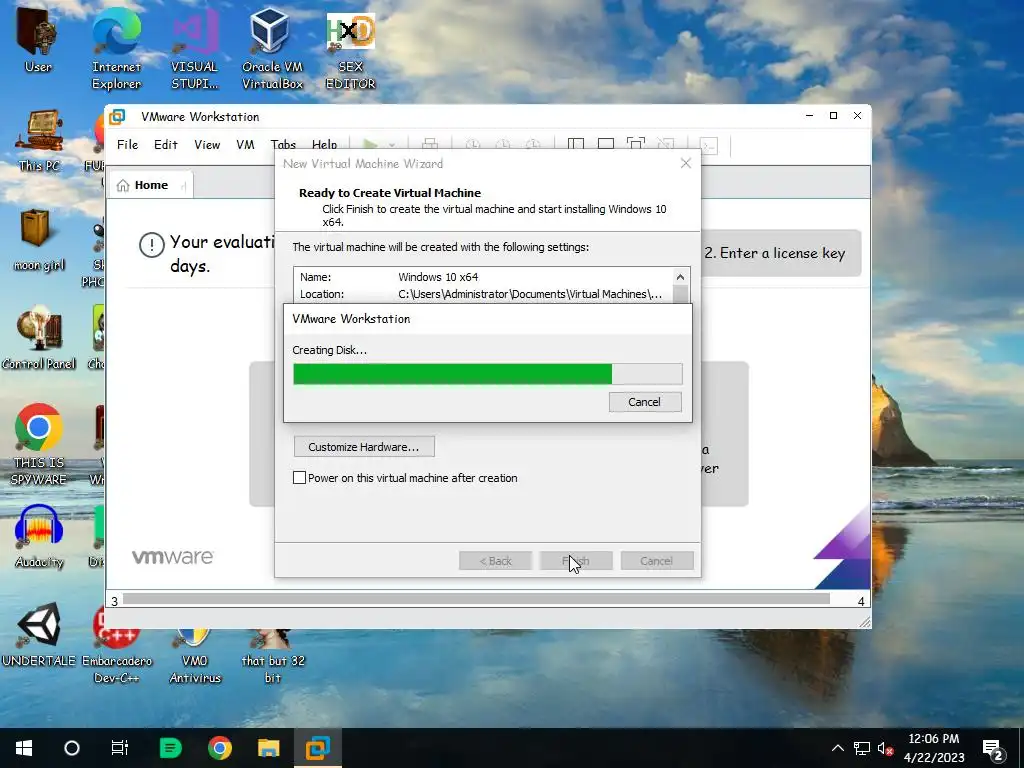Click the green Power On play icon
Viewport: 1024px width, 768px height.
[370, 144]
